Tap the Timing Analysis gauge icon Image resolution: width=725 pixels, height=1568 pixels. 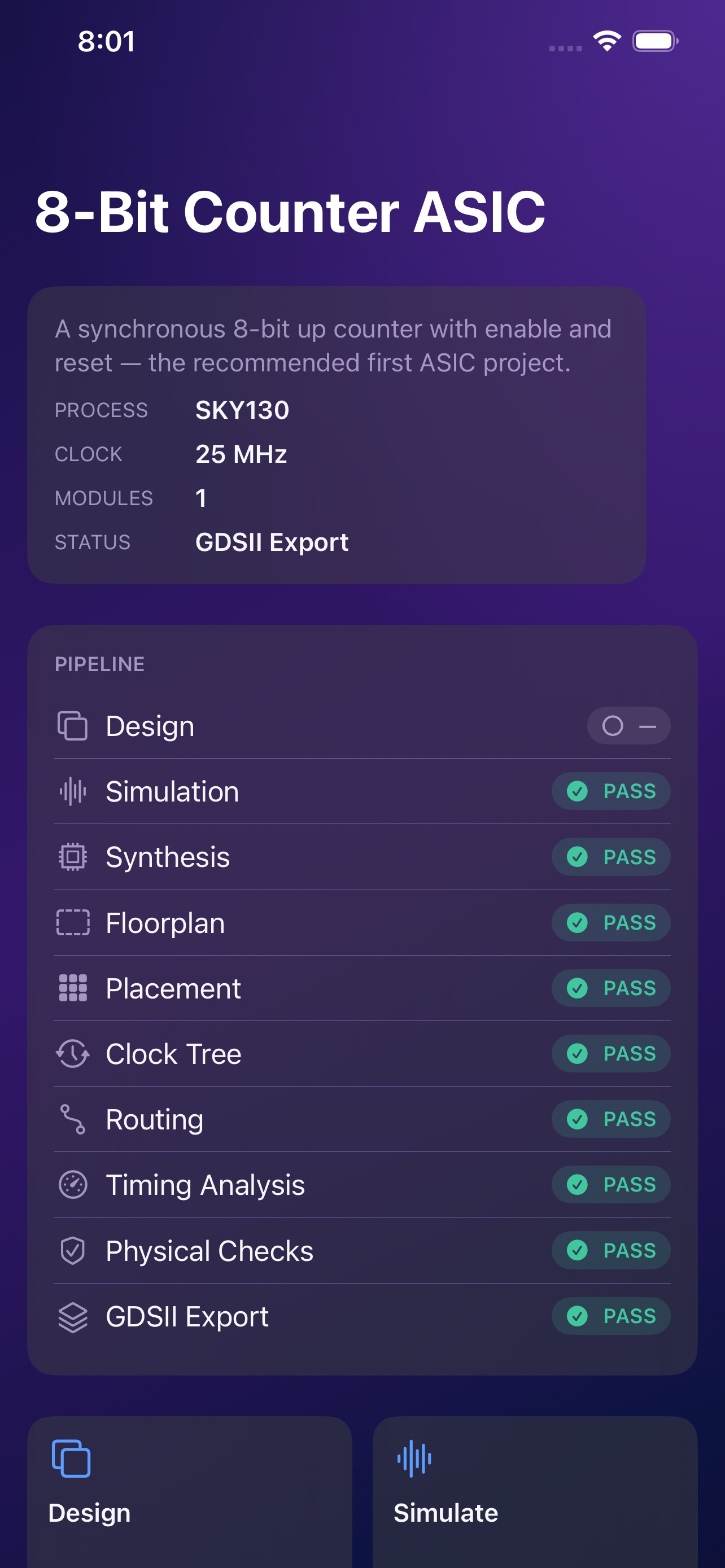(72, 1185)
